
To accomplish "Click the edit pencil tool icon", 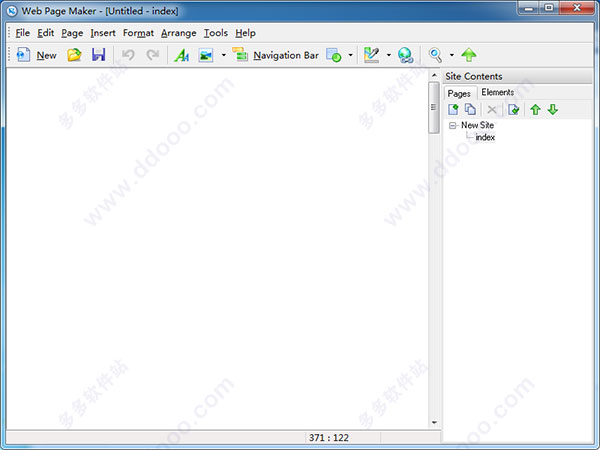I will pos(371,55).
